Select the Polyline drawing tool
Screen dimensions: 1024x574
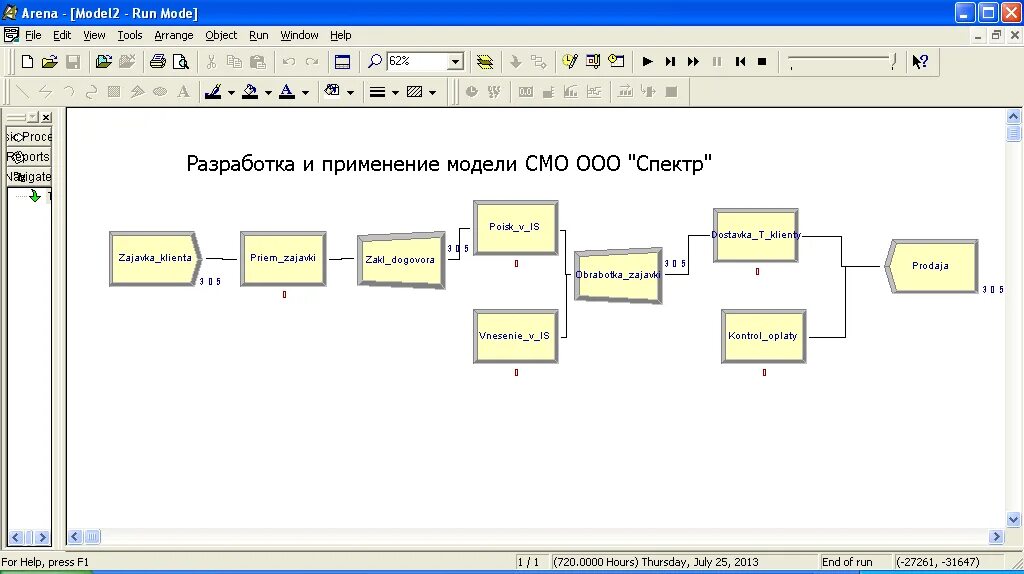click(x=45, y=92)
